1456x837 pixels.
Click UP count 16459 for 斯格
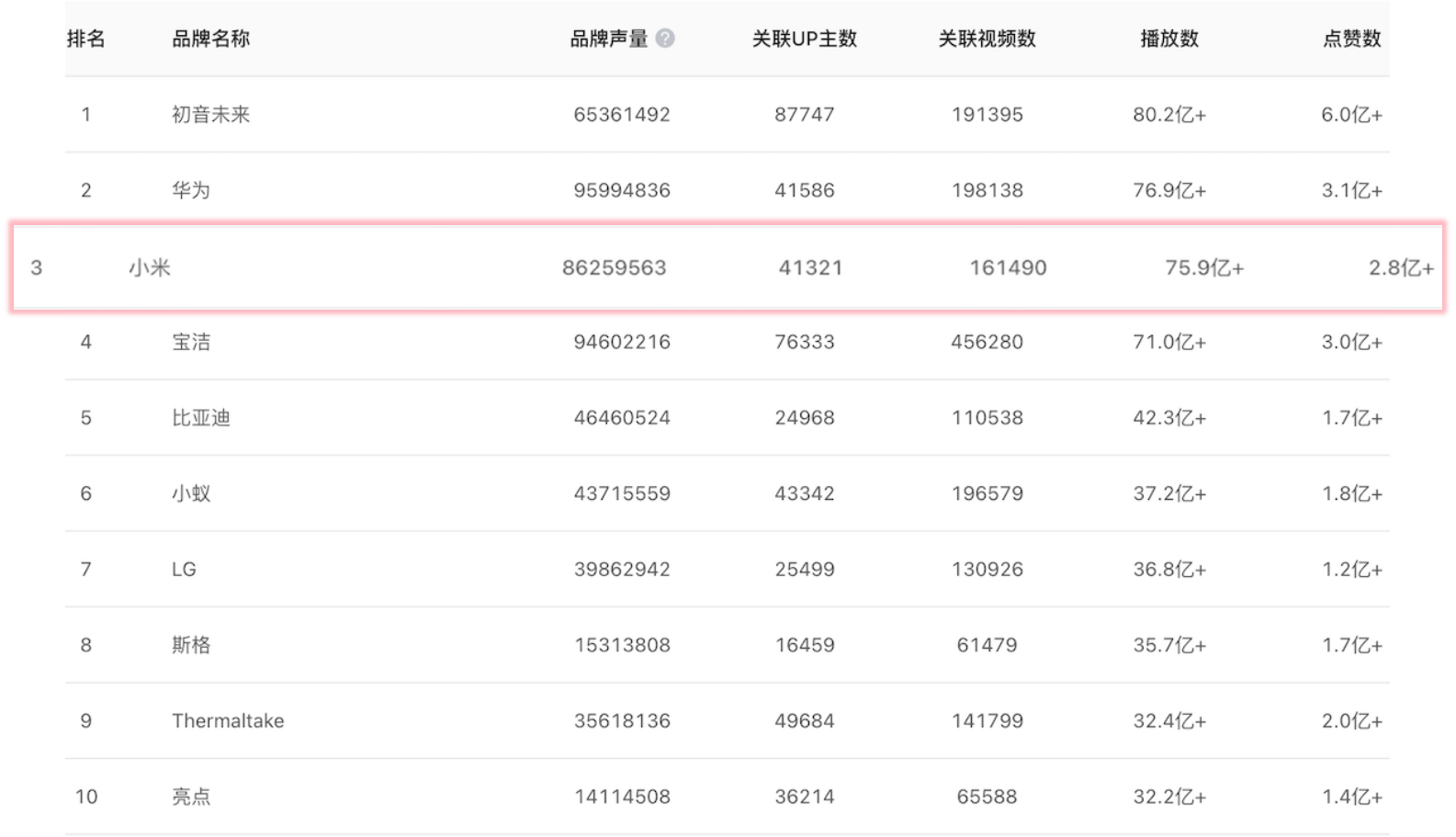805,645
